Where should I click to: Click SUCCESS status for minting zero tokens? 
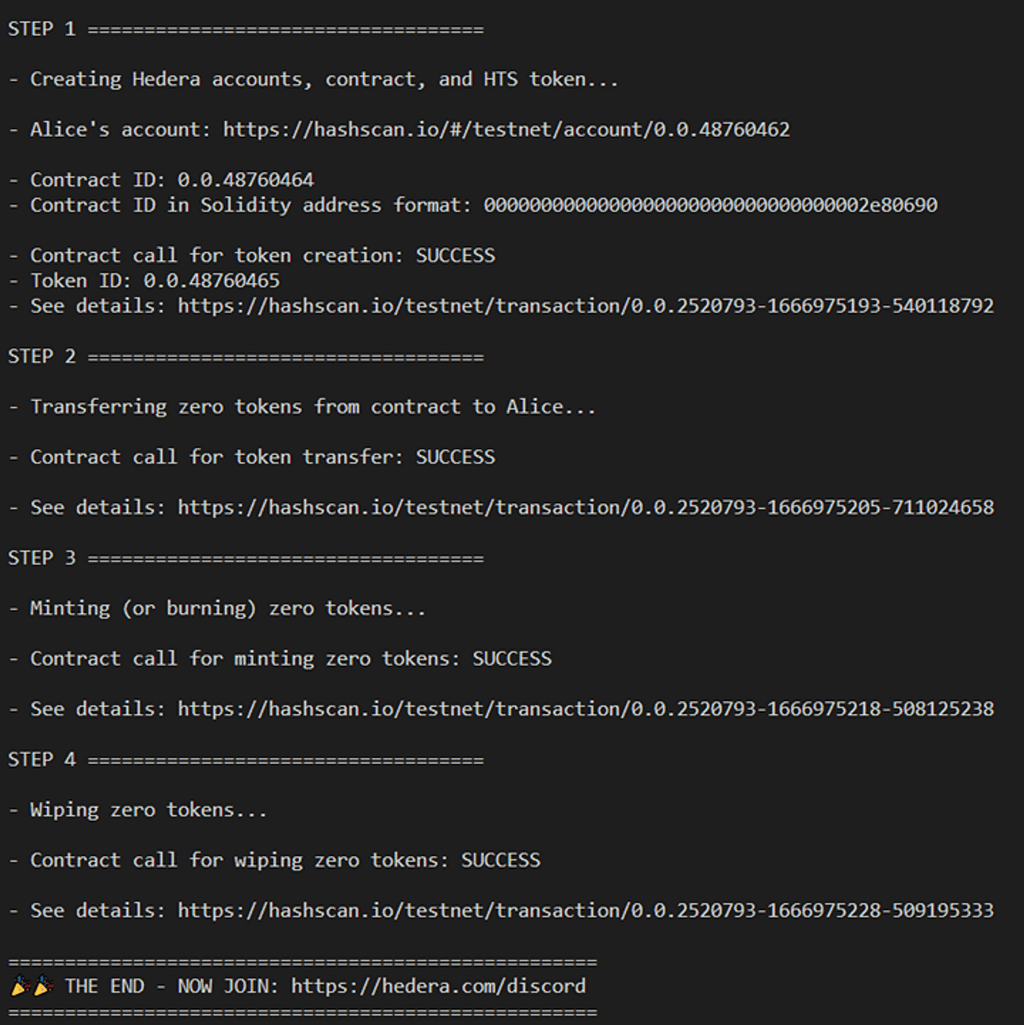(x=512, y=659)
